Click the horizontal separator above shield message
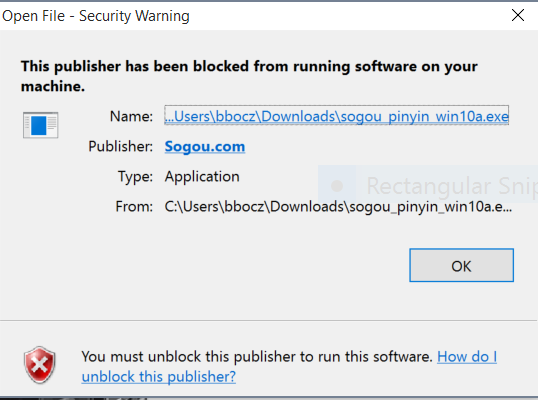 [268, 320]
